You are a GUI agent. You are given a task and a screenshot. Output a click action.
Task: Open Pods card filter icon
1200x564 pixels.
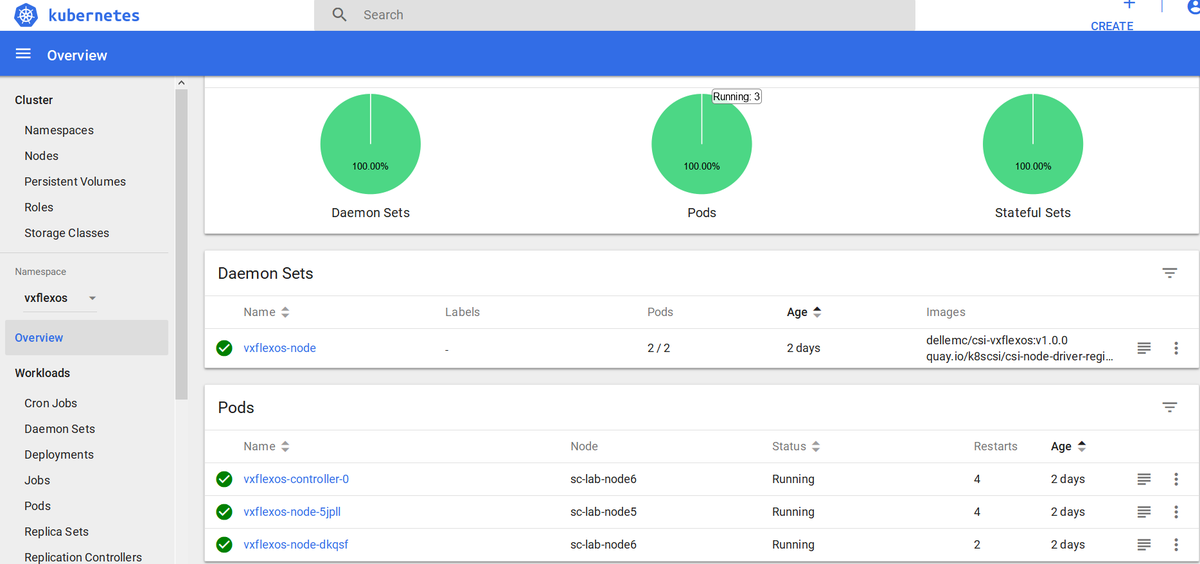tap(1169, 407)
